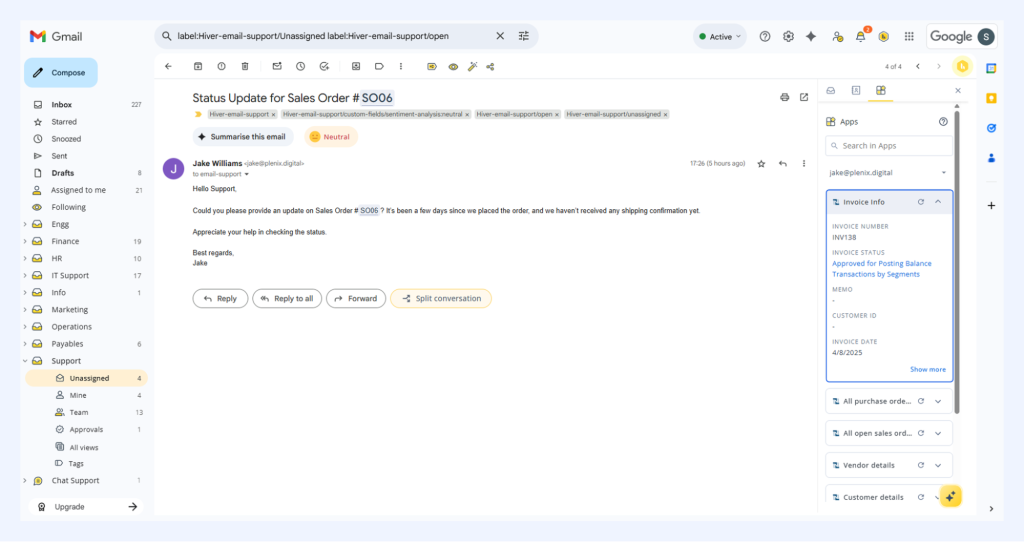
Task: Collapse the Support label tree
Action: 25,361
